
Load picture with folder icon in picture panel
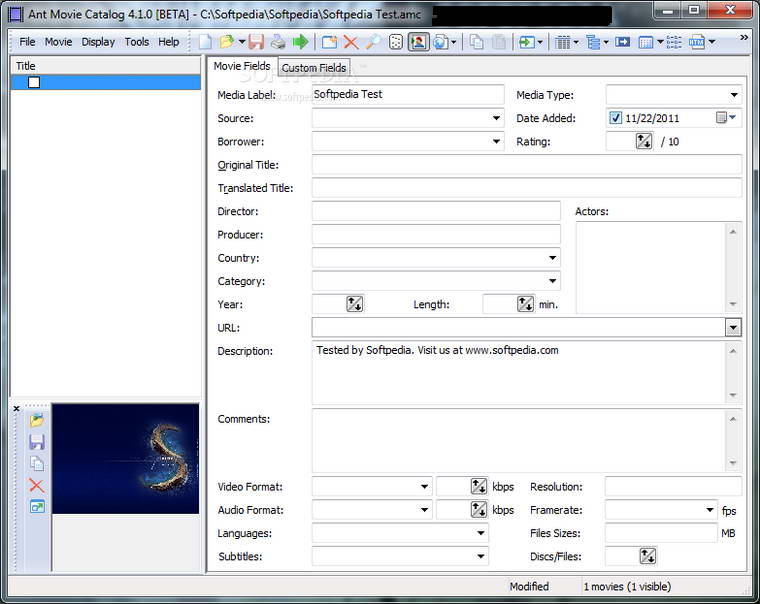coord(37,420)
